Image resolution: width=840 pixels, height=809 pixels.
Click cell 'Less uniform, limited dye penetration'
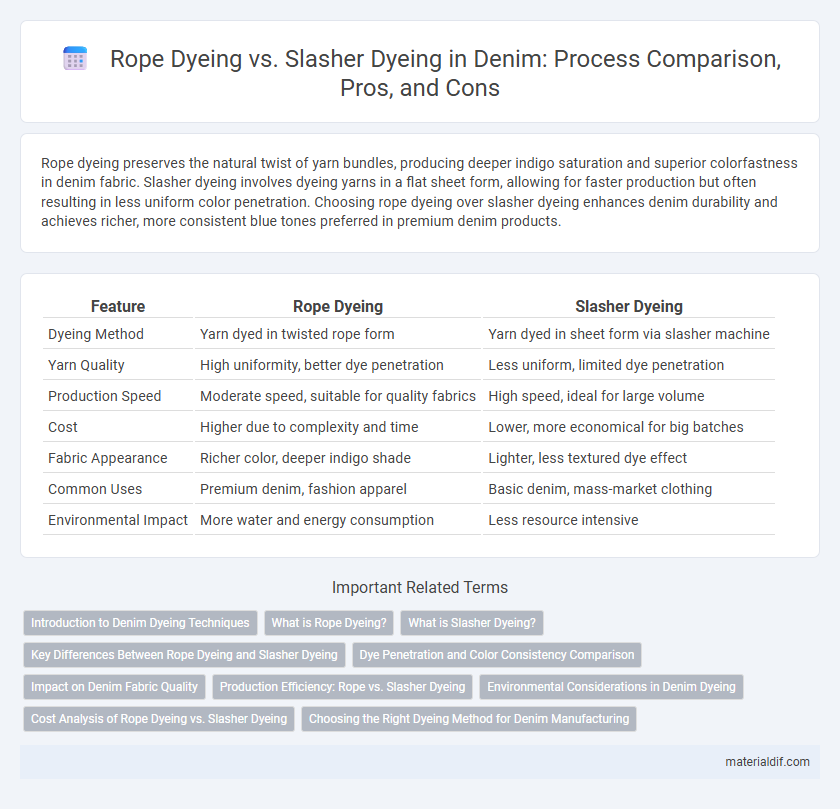(606, 365)
